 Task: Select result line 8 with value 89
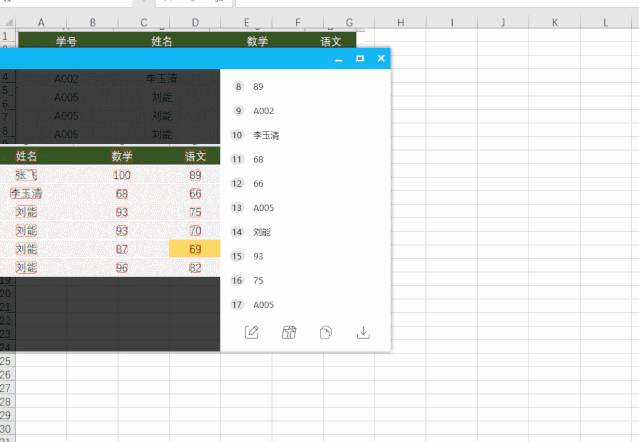[x=258, y=87]
